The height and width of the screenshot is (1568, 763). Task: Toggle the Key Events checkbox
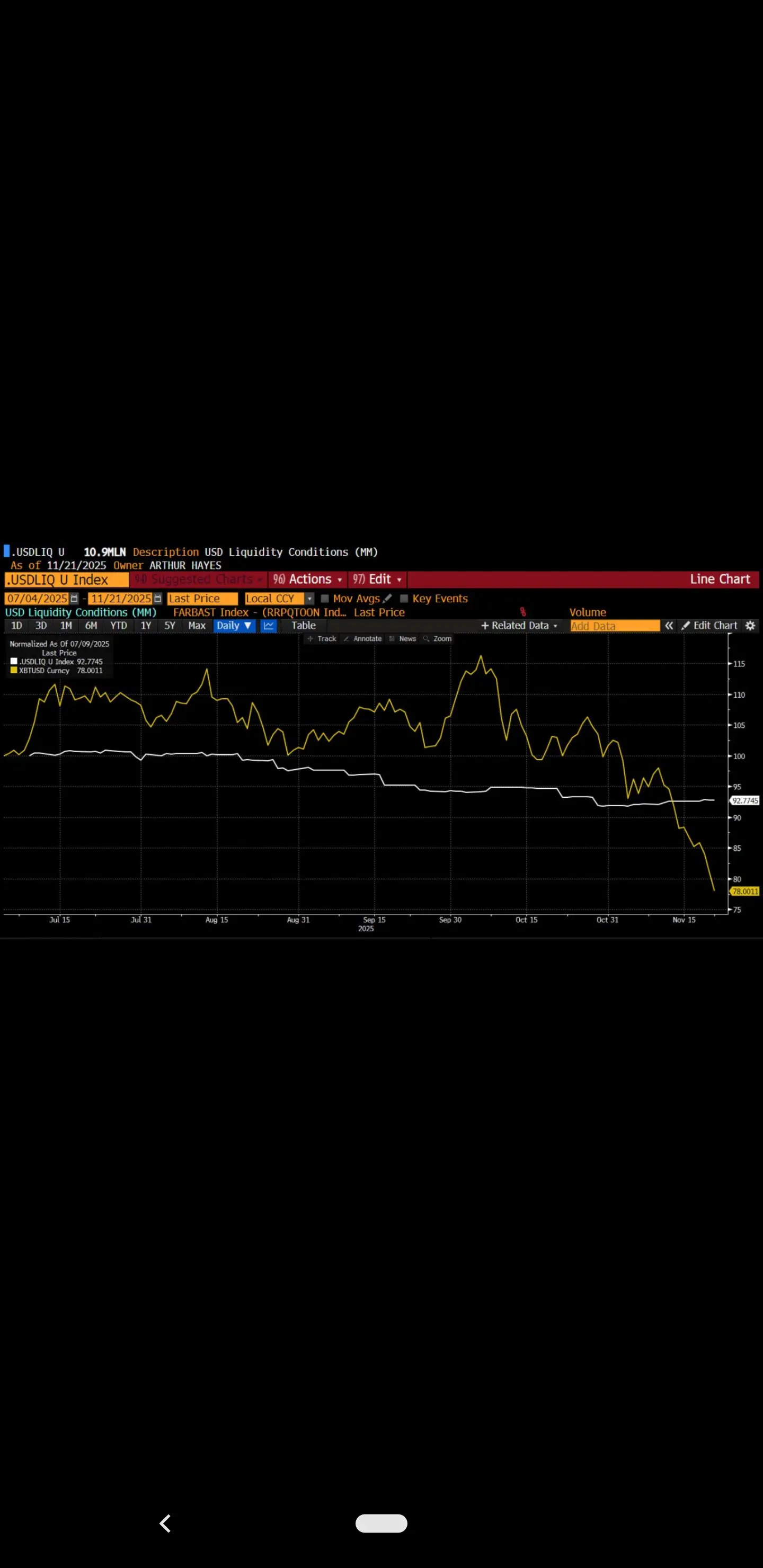tap(404, 599)
